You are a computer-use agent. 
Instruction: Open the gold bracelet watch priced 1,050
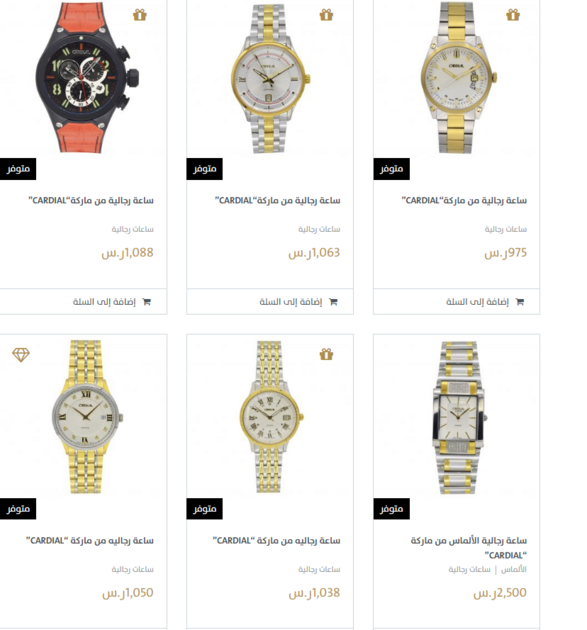(86, 417)
